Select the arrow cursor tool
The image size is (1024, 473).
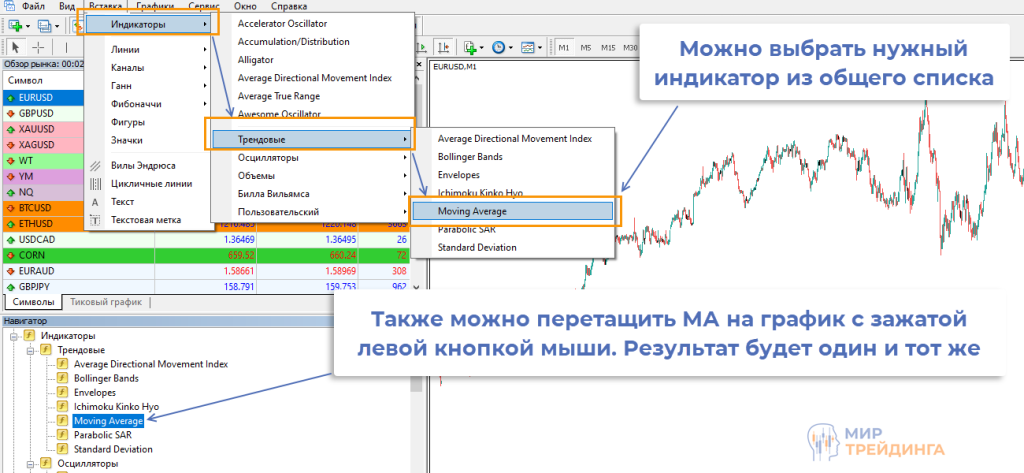point(13,46)
